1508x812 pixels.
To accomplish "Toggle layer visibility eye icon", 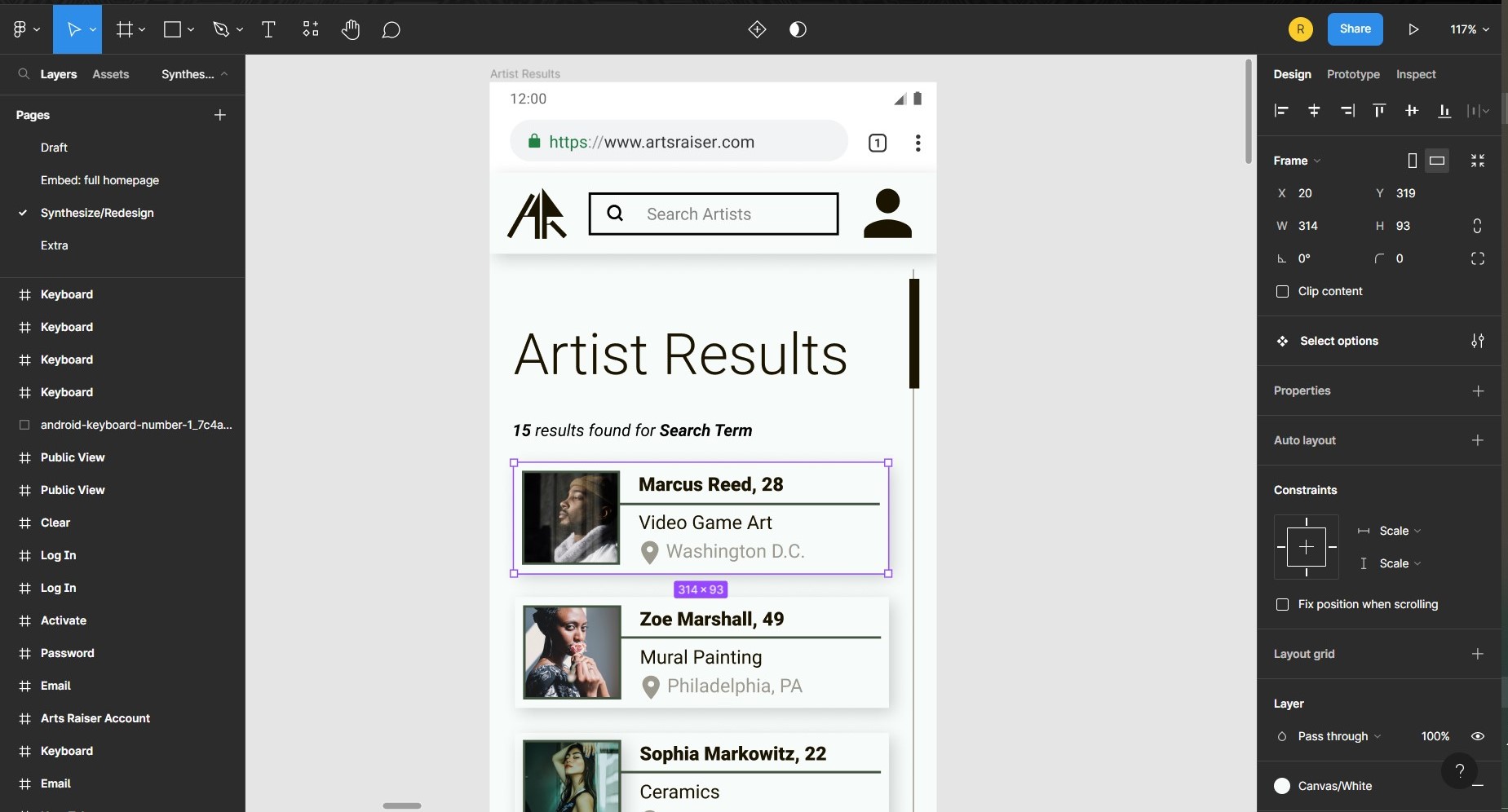I will click(1477, 736).
